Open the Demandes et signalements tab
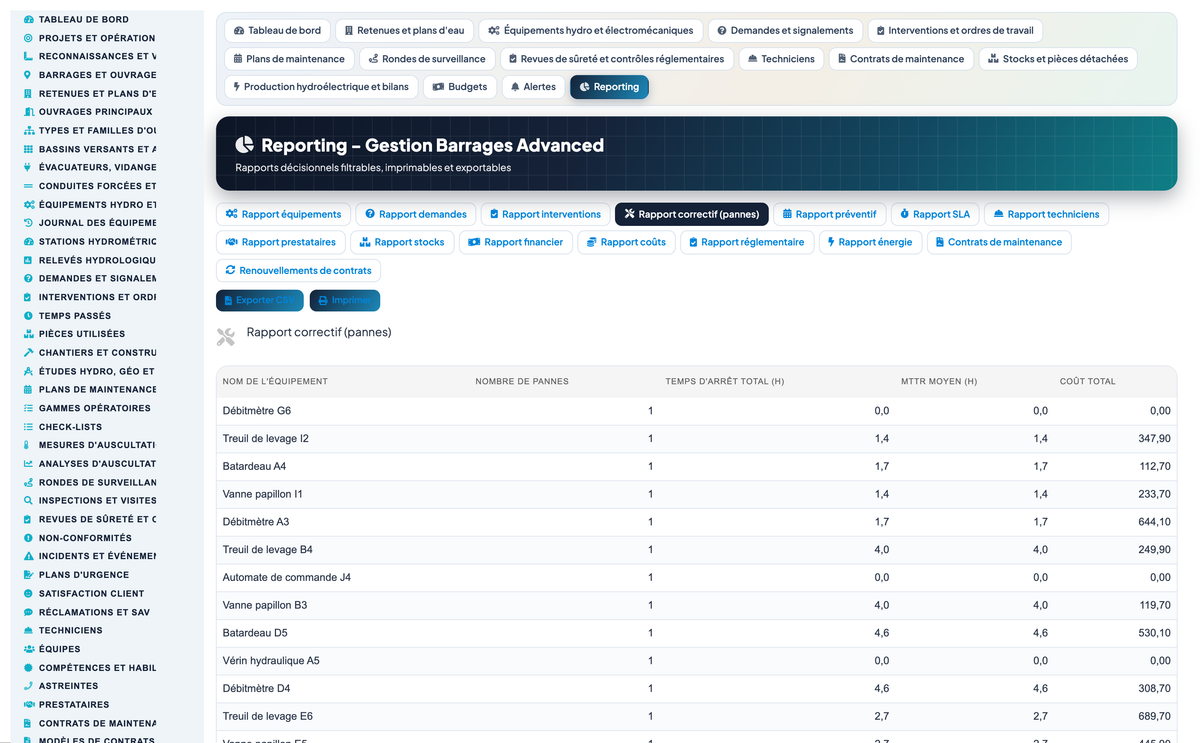1200x743 pixels. coord(785,31)
